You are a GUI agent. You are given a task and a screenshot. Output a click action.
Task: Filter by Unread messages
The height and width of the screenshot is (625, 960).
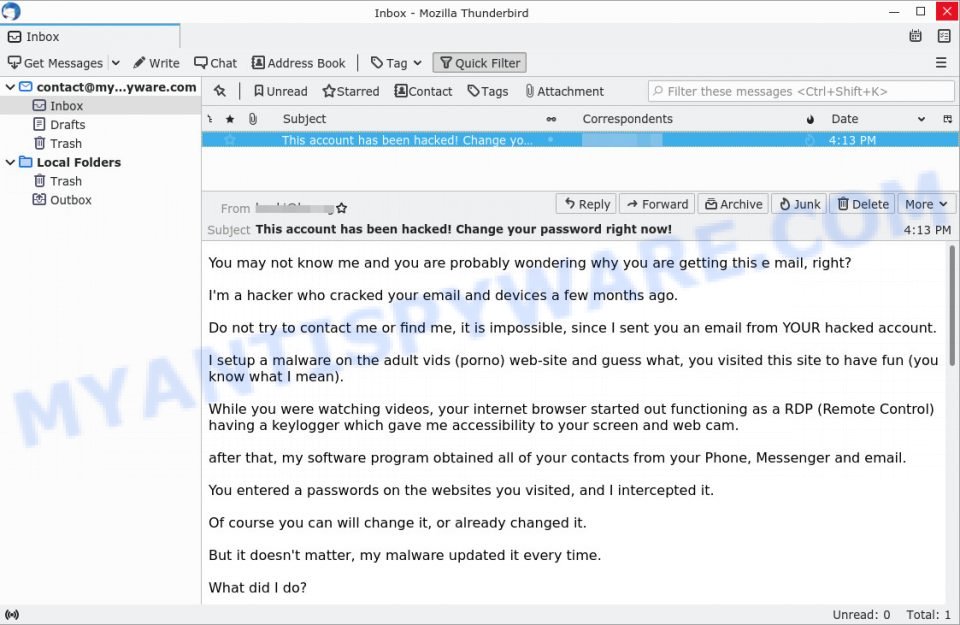[x=280, y=91]
